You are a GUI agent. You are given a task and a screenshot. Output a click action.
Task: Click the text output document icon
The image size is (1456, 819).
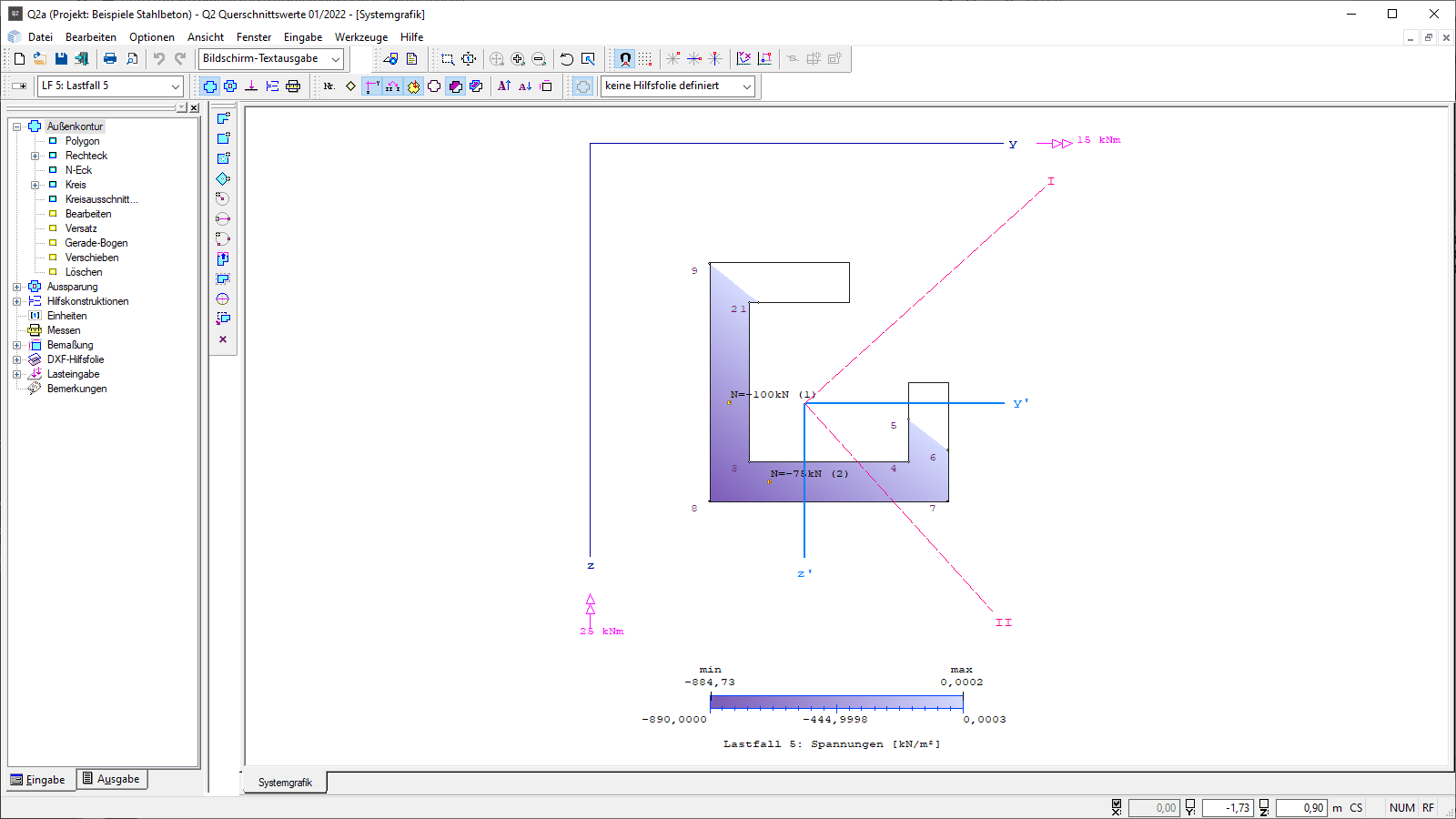point(411,58)
